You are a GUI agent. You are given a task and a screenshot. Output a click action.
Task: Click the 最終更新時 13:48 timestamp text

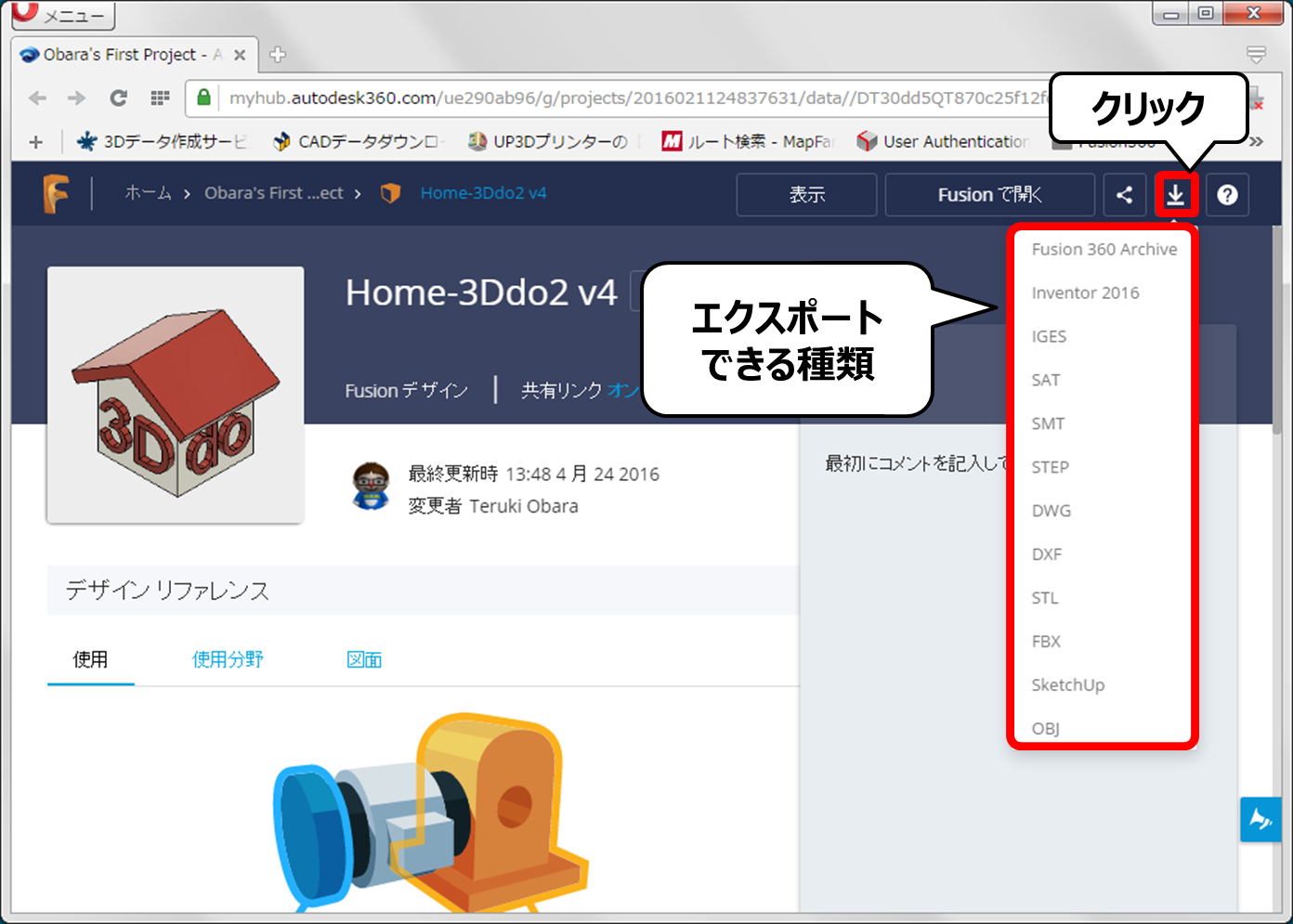pyautogui.click(x=534, y=475)
